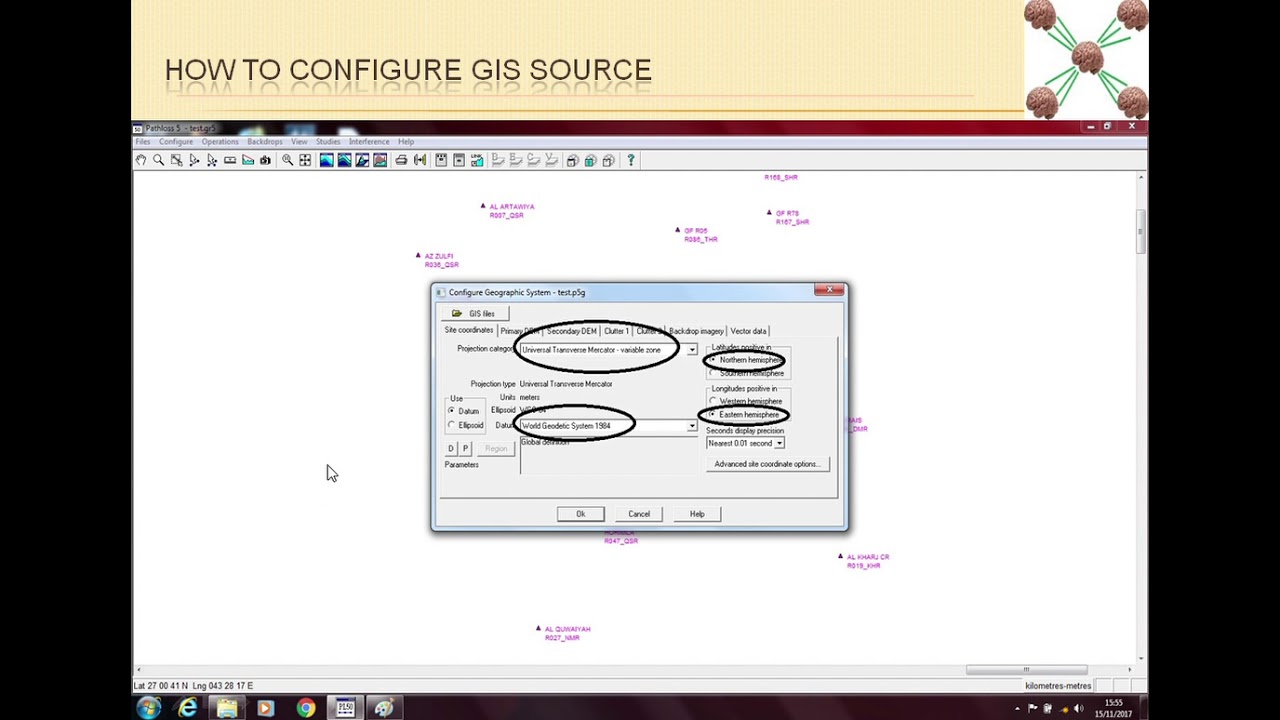Viewport: 1280px width, 720px height.
Task: Switch to Secondary DEM tab
Action: [x=571, y=331]
